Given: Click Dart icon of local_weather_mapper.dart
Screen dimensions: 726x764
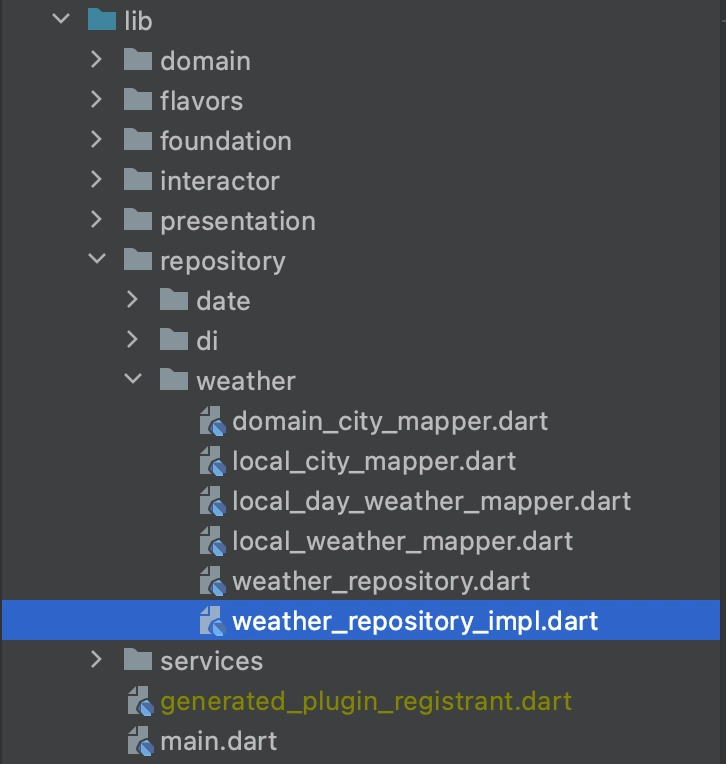Looking at the screenshot, I should (x=212, y=541).
